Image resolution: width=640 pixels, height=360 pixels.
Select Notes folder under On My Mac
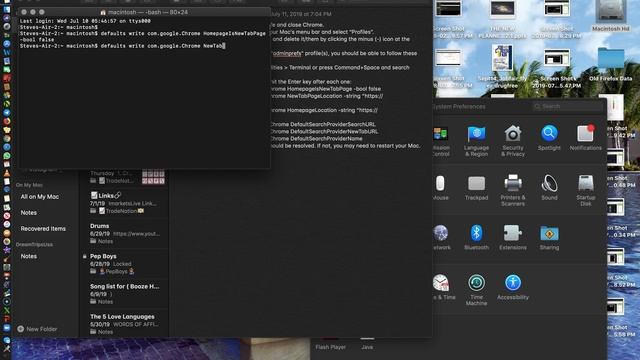click(29, 213)
